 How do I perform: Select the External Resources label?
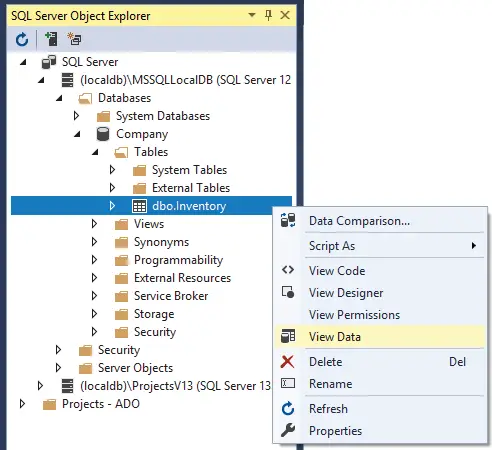182,278
